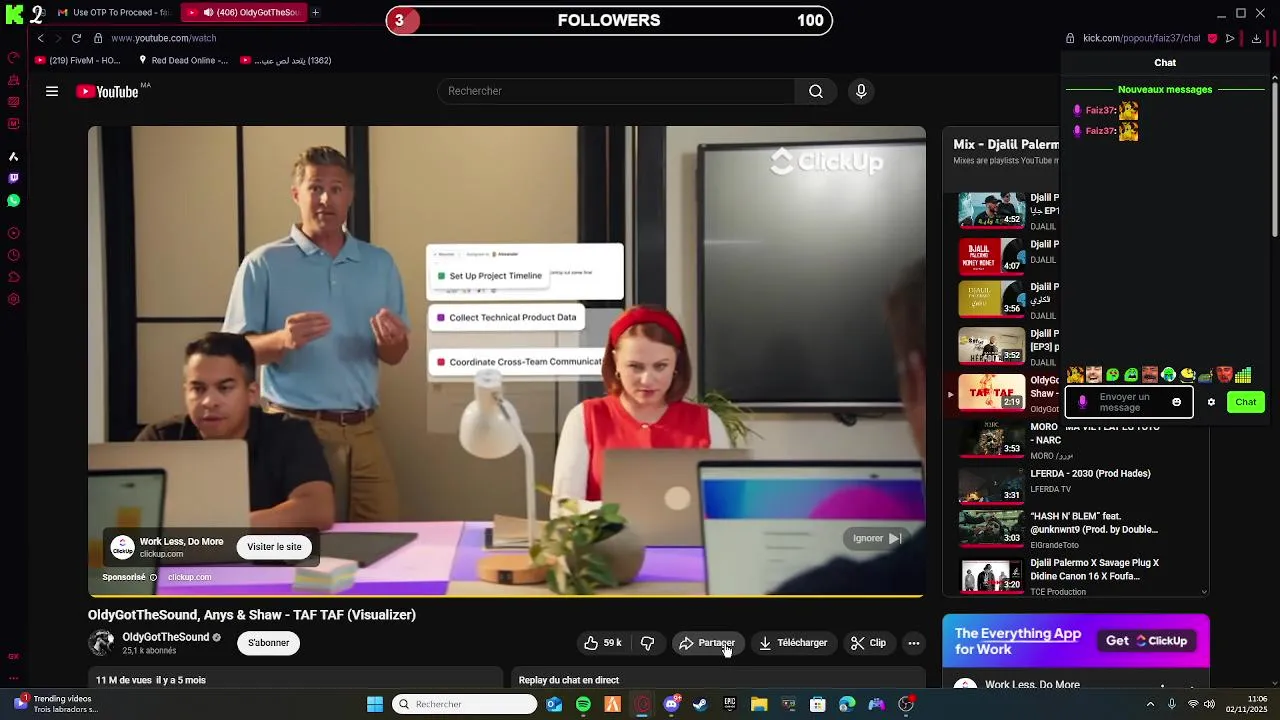Screen dimensions: 1280x720
Task: Click the play arrow icon in Kick popout toolbar
Action: tap(1230, 38)
